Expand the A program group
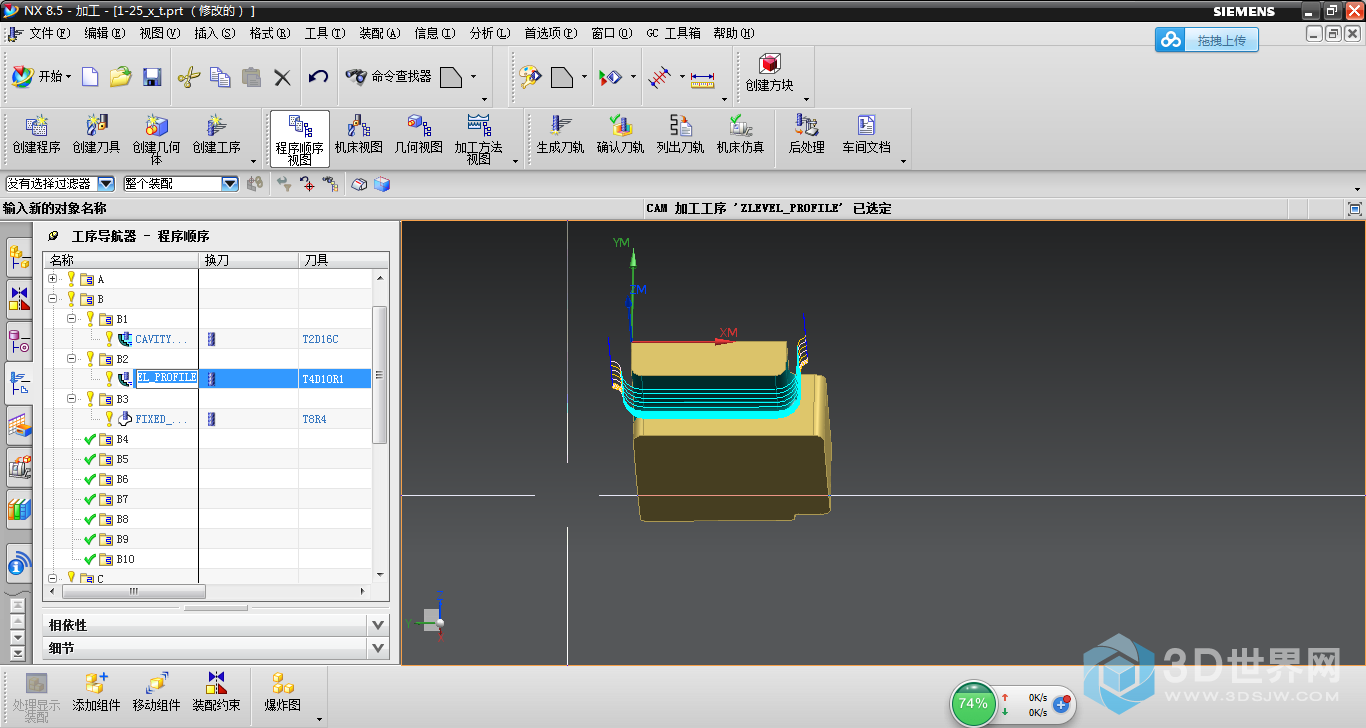 pos(53,279)
